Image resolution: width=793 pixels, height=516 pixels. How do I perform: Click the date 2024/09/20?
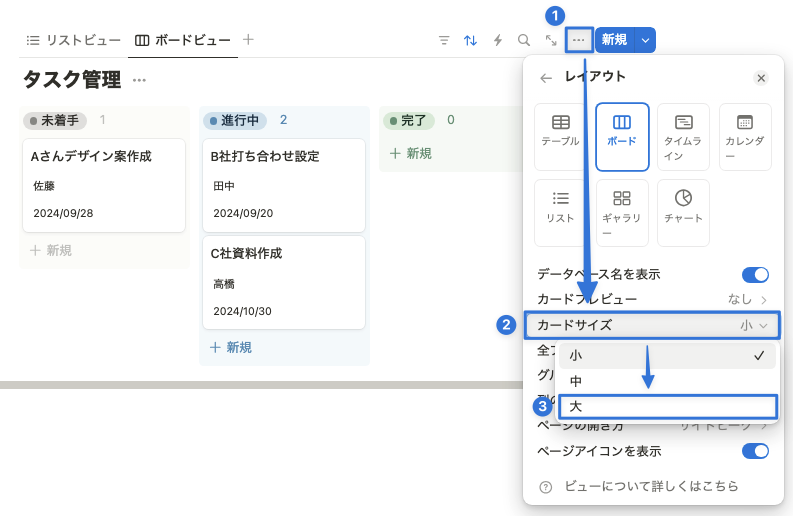(243, 213)
